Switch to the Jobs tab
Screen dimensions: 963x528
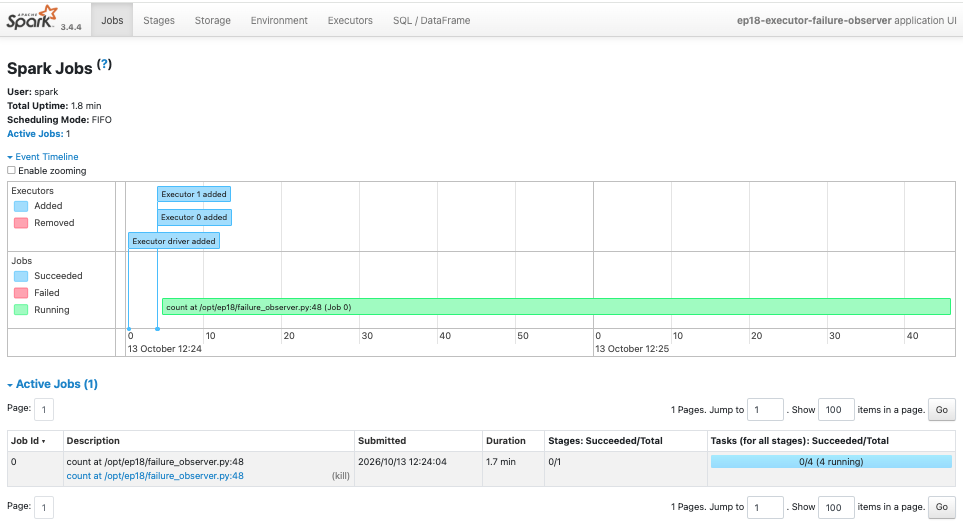112,20
